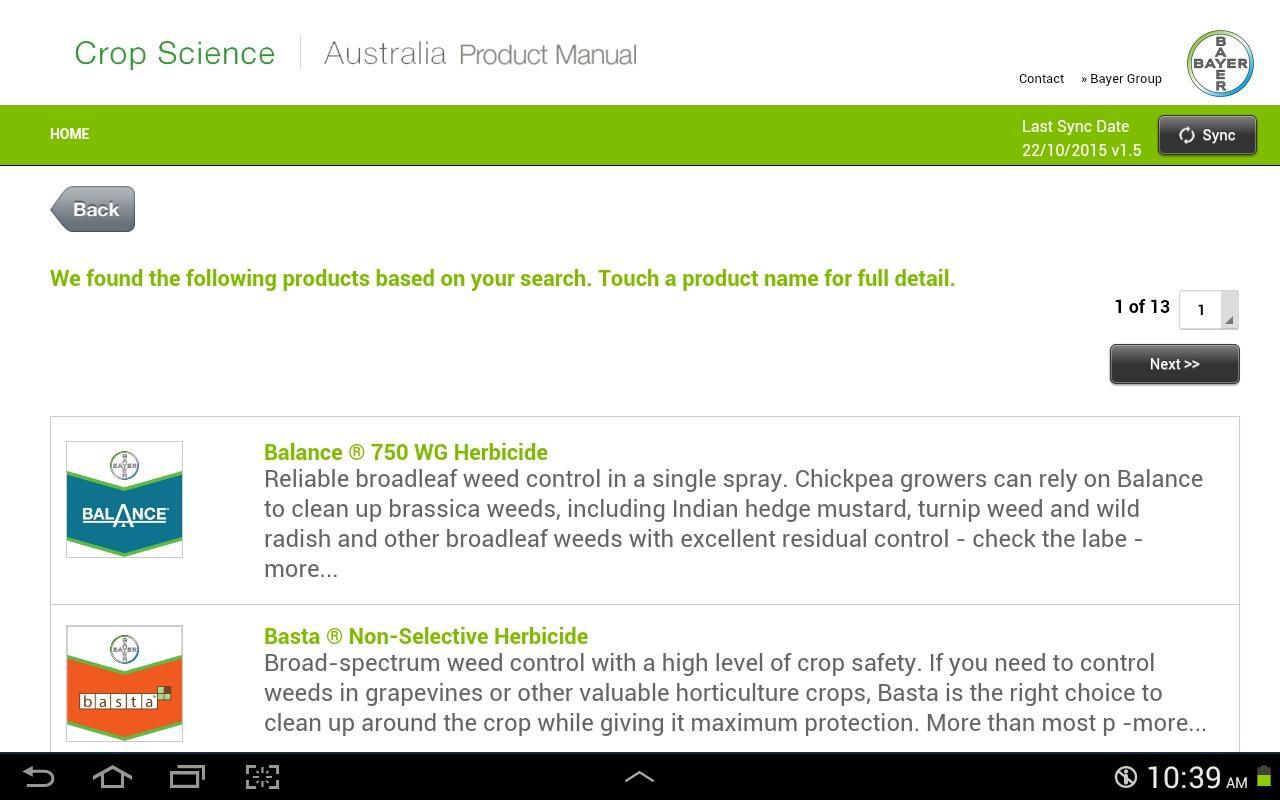Check the battery indicator in the status bar
Image resolution: width=1280 pixels, height=800 pixels.
pyautogui.click(x=1262, y=777)
